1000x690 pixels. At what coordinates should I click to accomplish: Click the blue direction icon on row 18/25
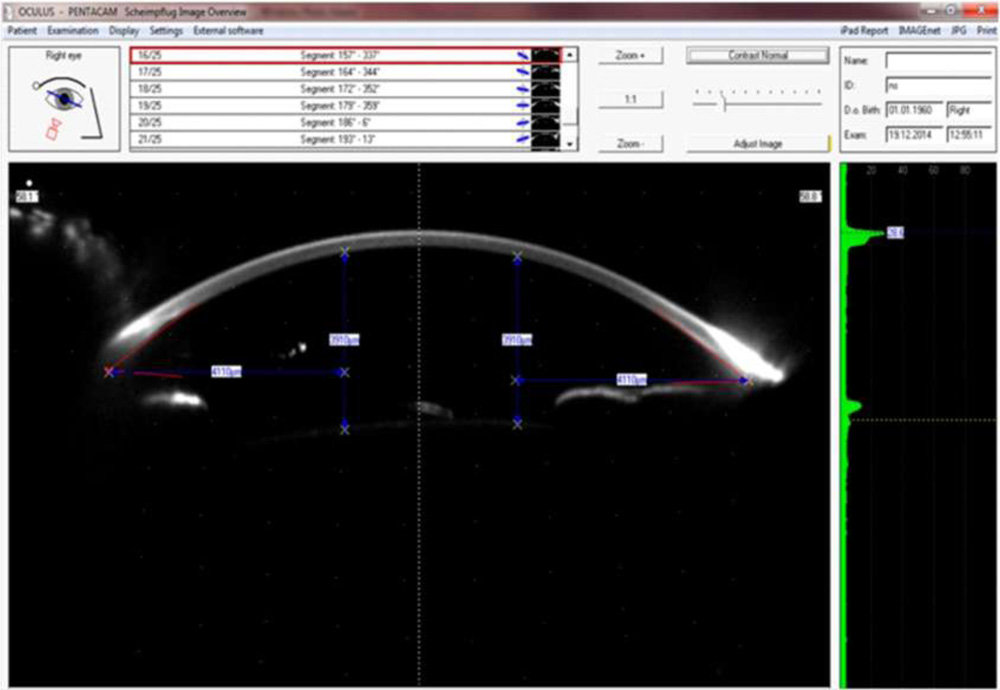[523, 89]
